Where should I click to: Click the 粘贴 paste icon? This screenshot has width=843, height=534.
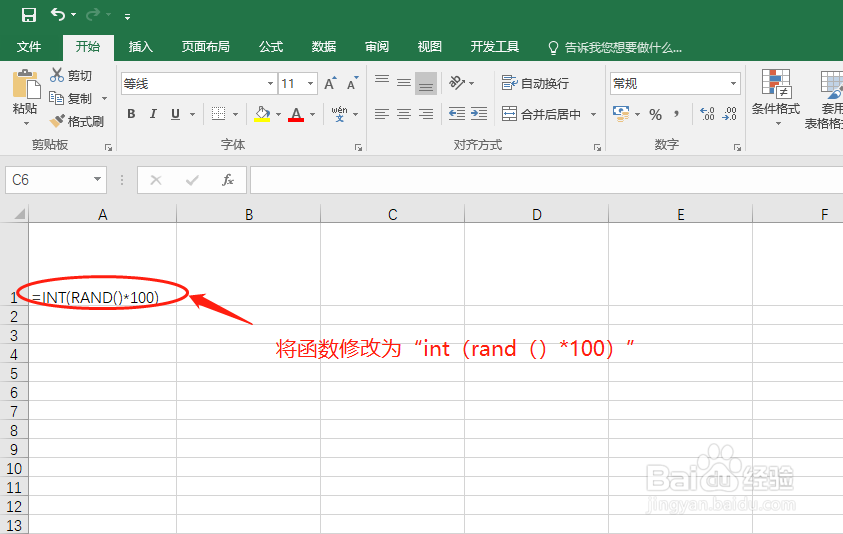(x=25, y=84)
